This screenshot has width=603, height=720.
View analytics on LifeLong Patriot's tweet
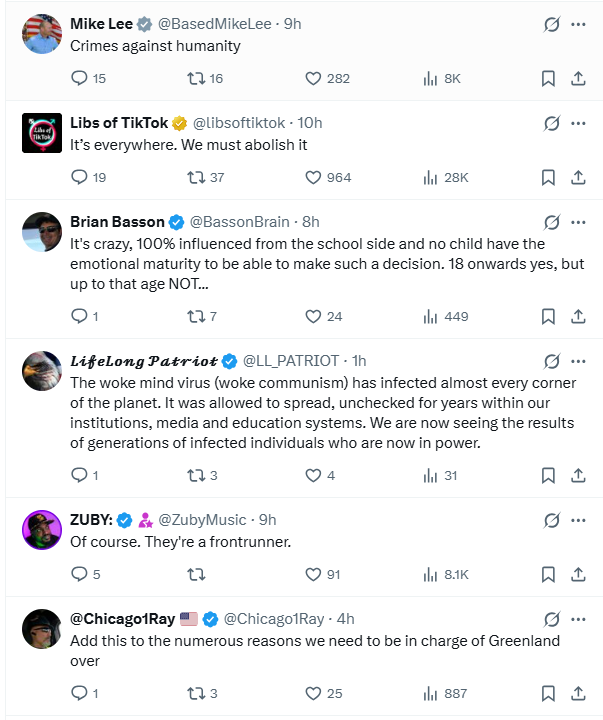[431, 475]
